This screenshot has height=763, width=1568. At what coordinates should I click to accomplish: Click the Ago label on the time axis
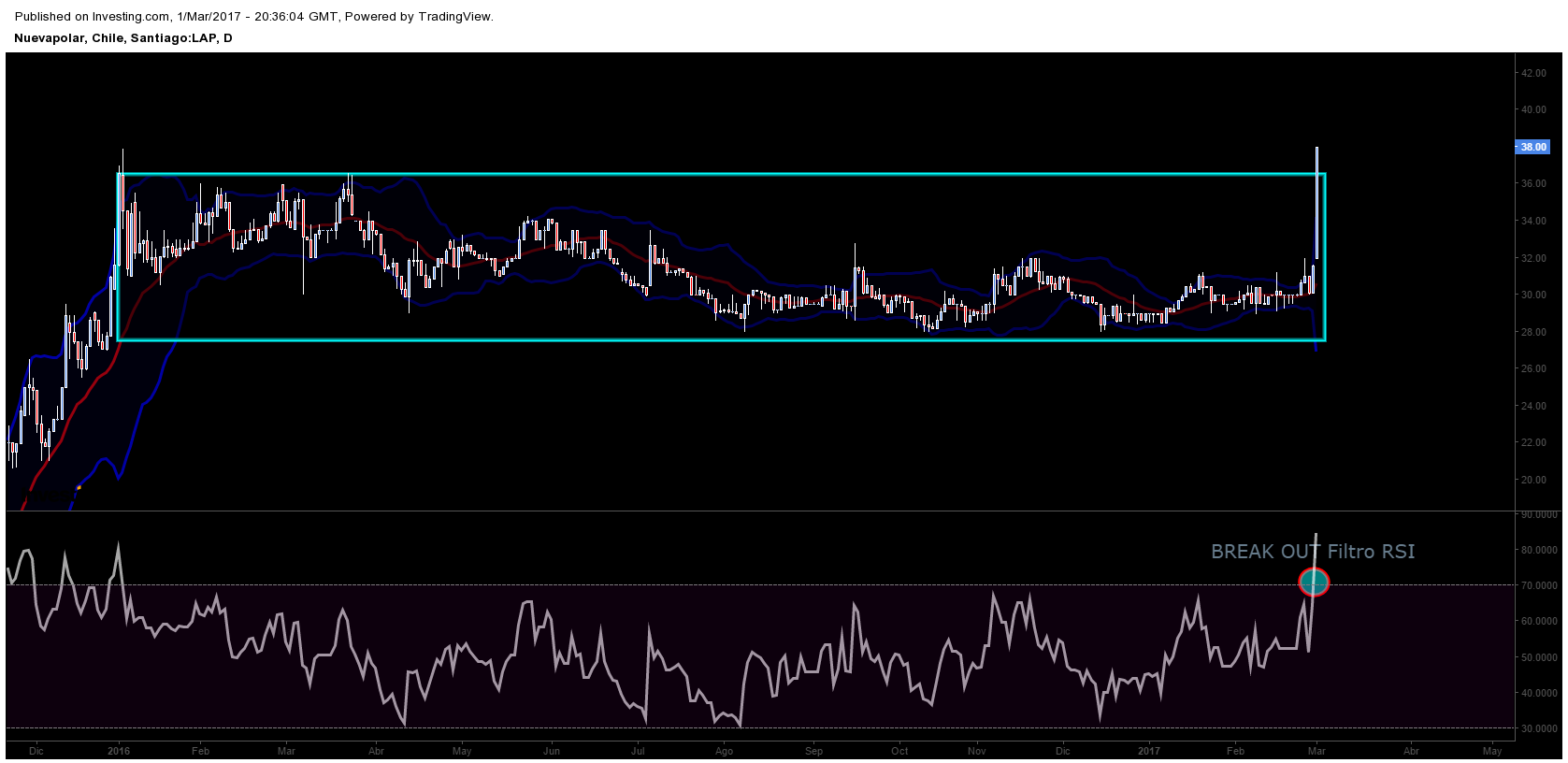click(724, 751)
